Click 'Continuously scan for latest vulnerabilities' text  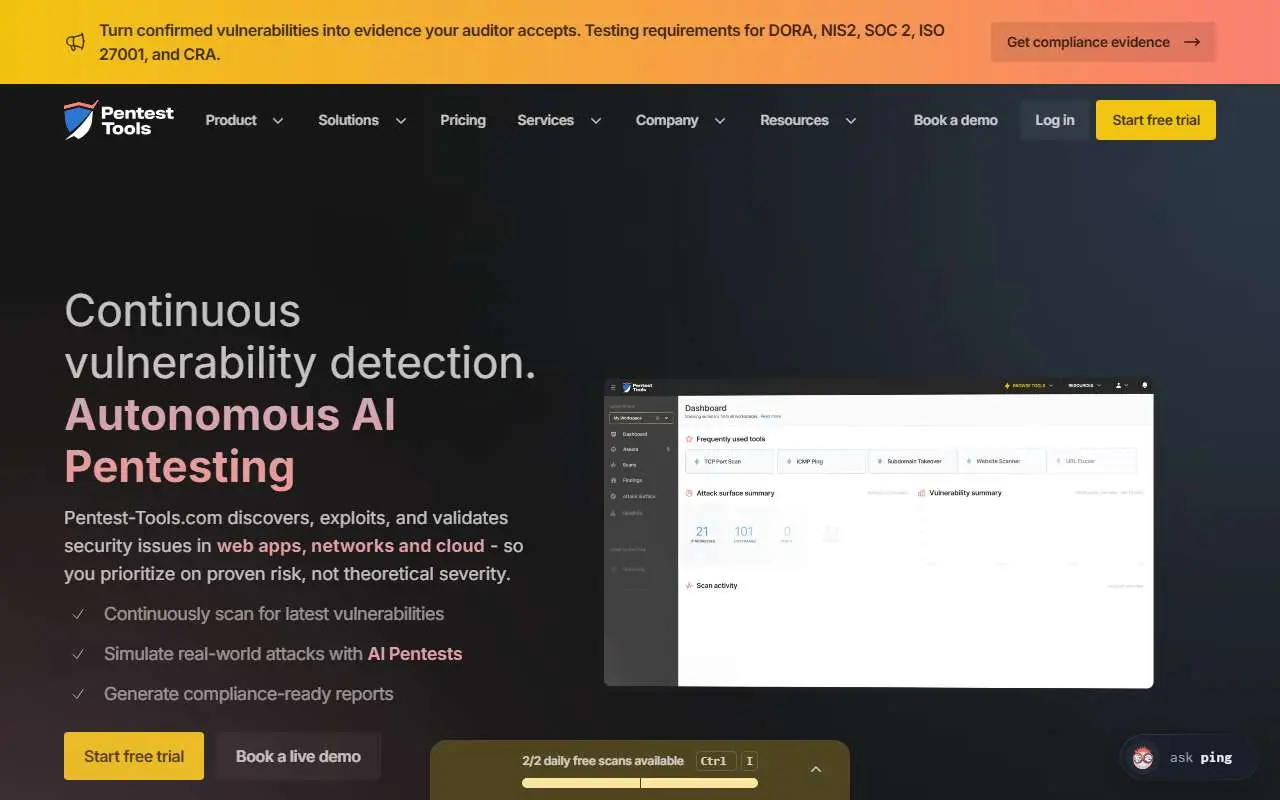point(274,614)
